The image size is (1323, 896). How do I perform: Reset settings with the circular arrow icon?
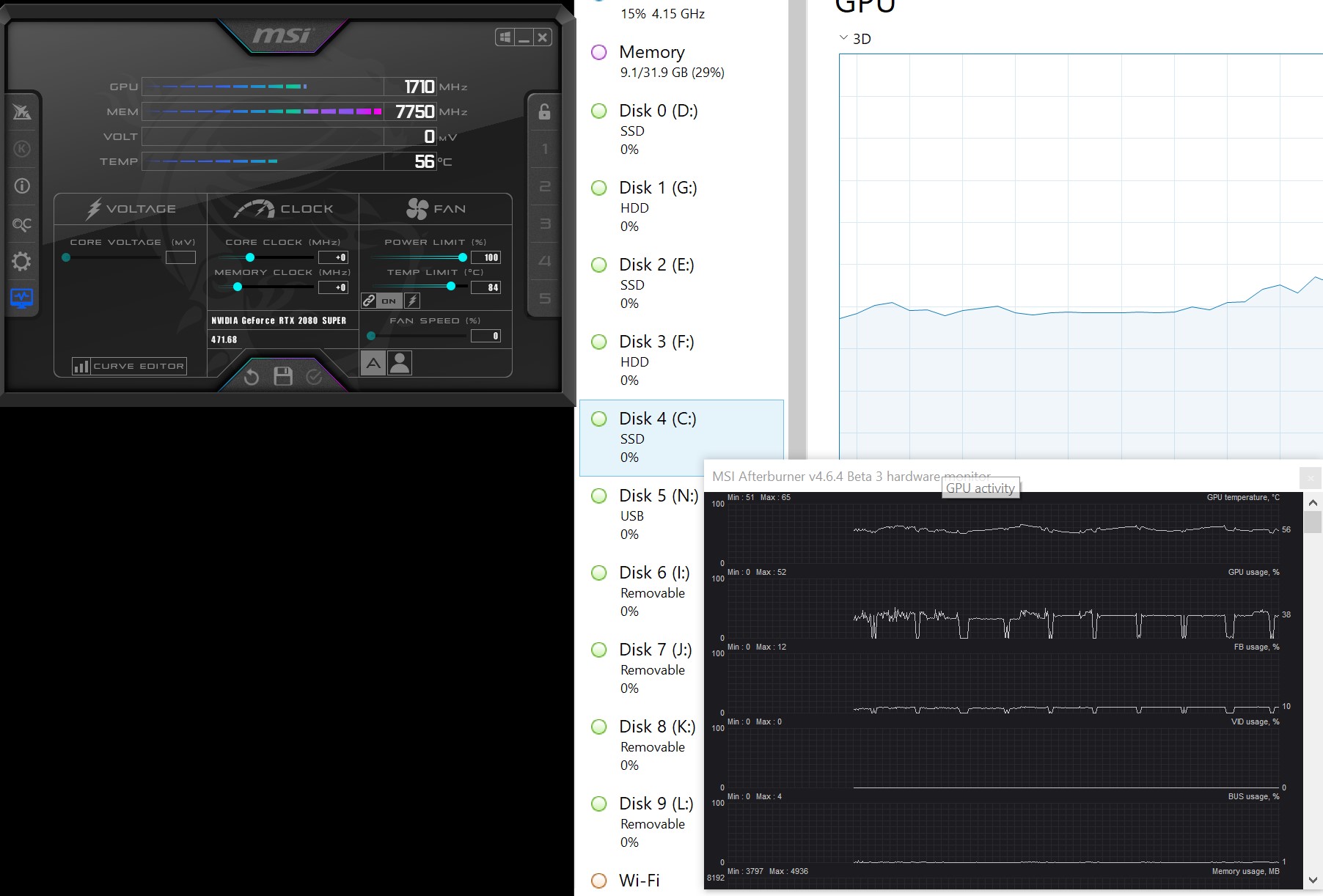pyautogui.click(x=250, y=378)
